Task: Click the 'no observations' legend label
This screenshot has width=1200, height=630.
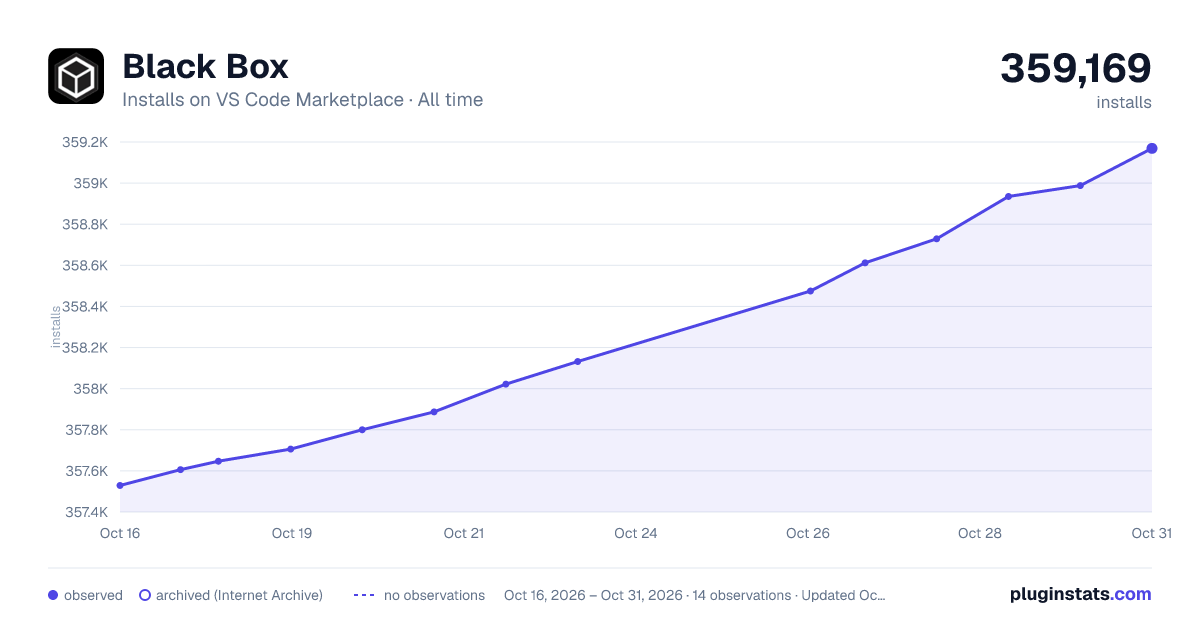Action: tap(434, 595)
